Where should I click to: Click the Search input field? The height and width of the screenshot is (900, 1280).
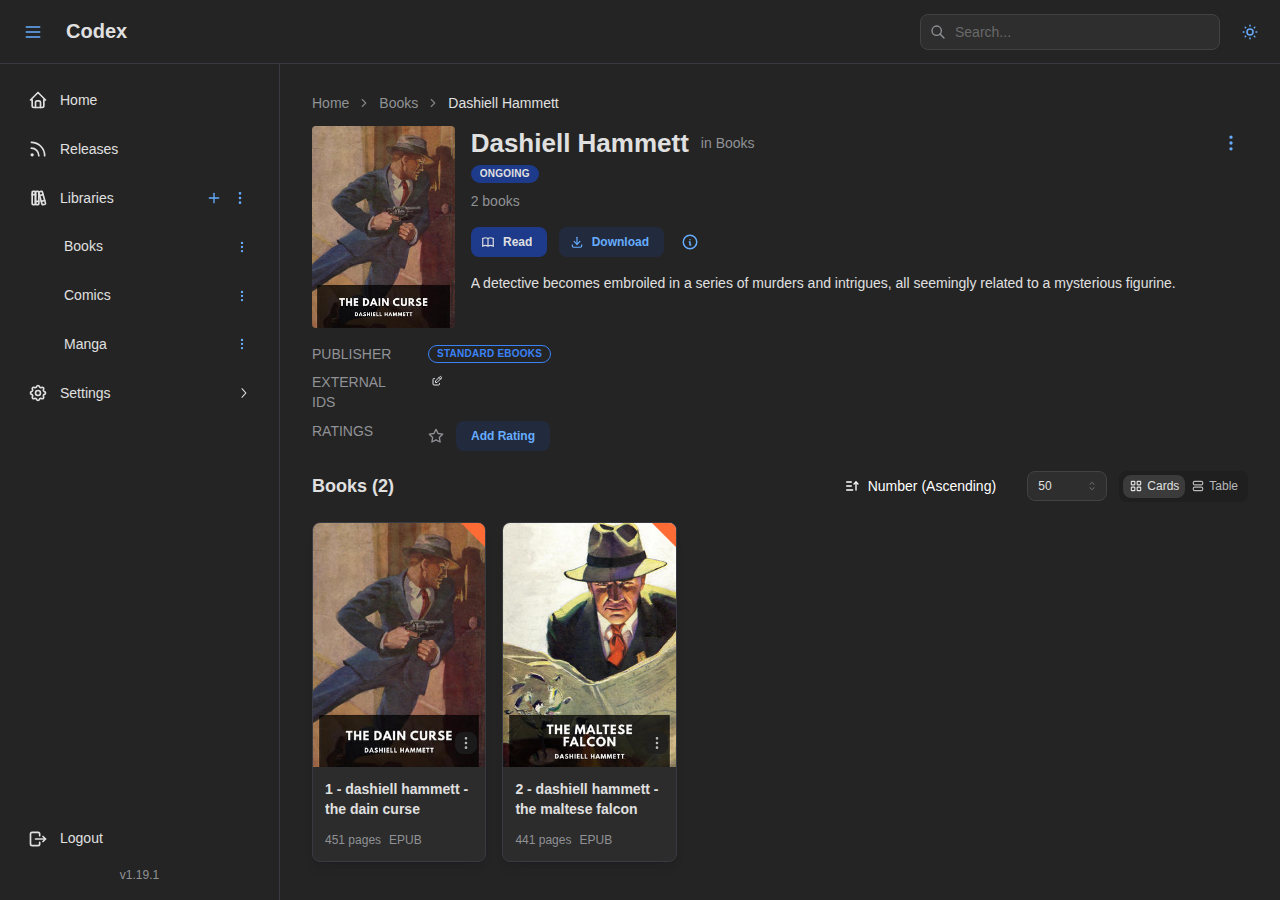click(1070, 32)
